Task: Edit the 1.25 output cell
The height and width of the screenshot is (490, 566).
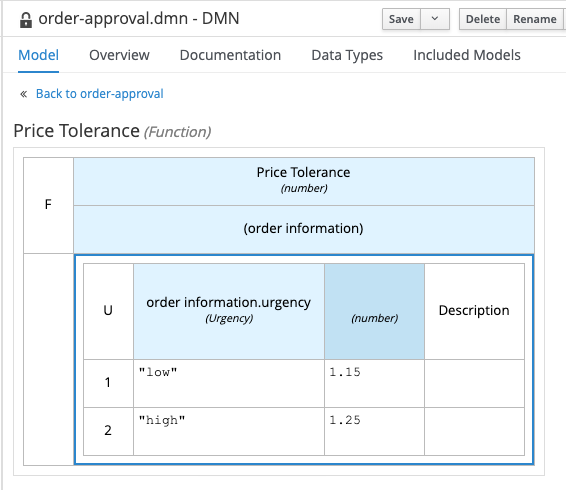Action: pyautogui.click(x=374, y=431)
